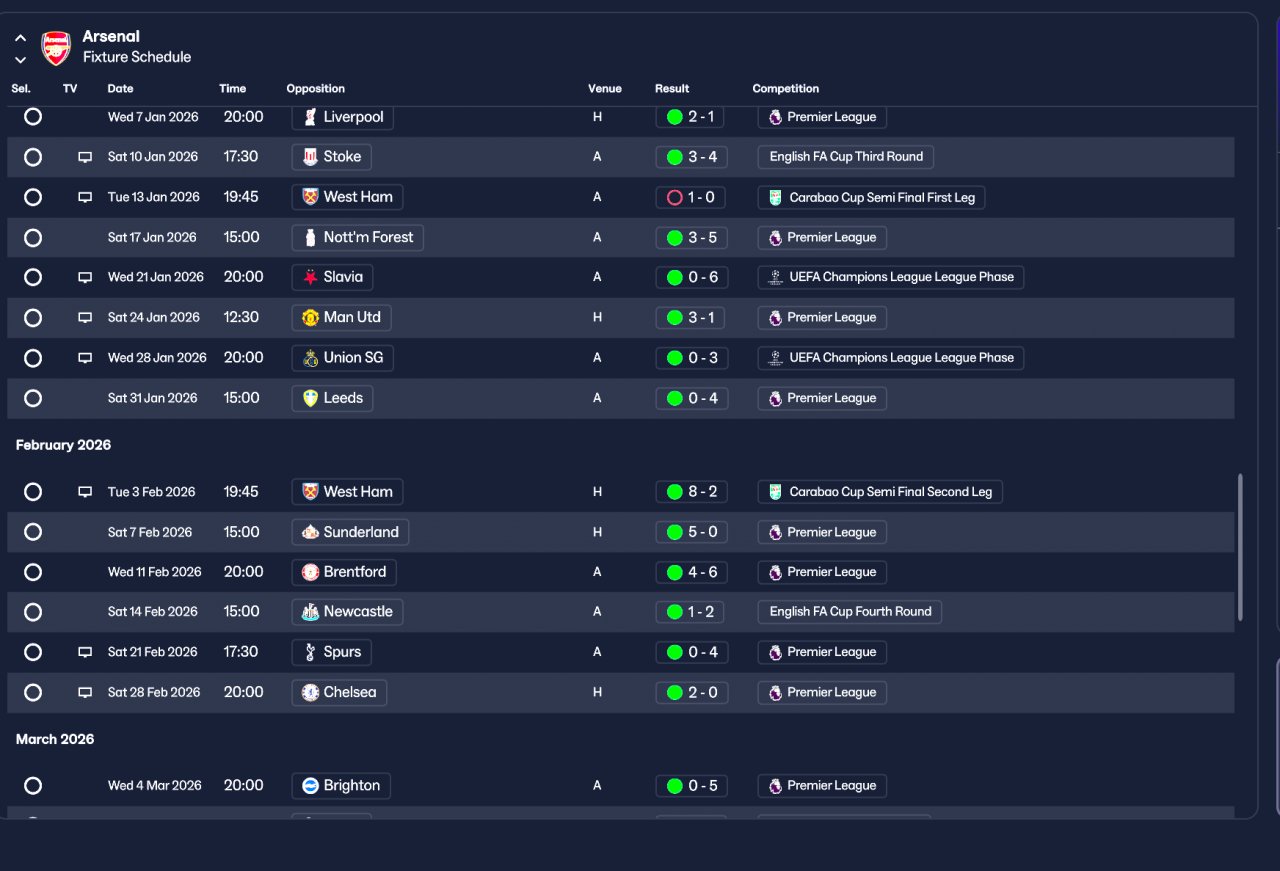Screen dimensions: 1280x871
Task: Select the Liverpool fixture radio button
Action: point(33,117)
